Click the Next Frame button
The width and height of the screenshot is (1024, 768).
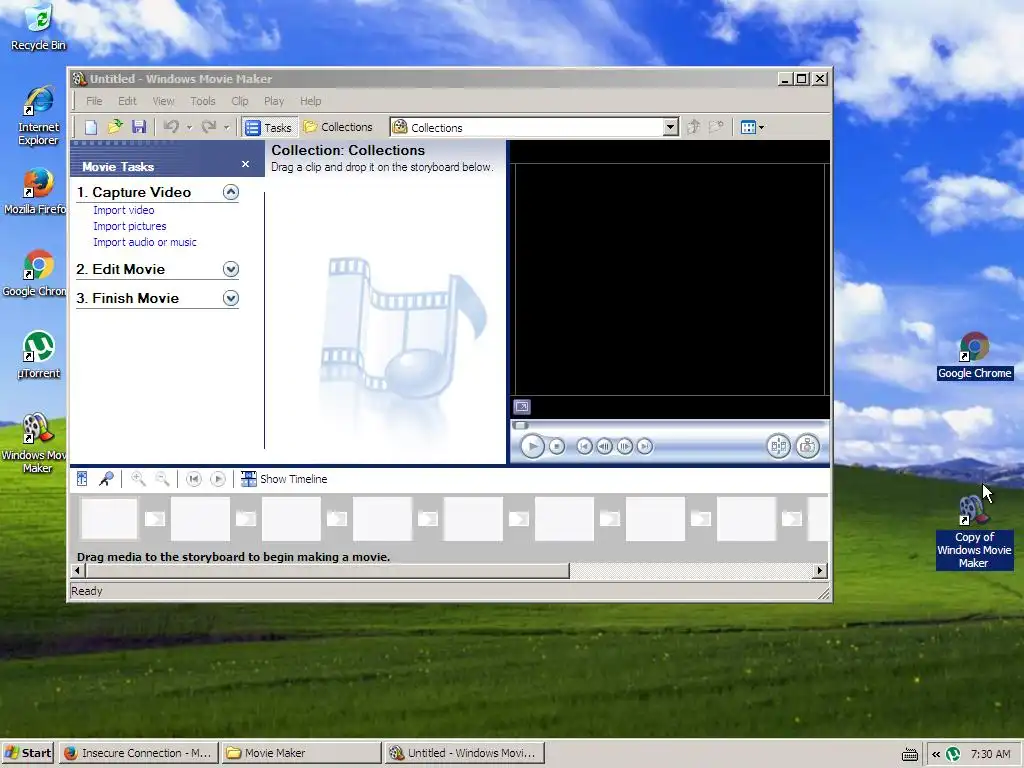coord(625,446)
